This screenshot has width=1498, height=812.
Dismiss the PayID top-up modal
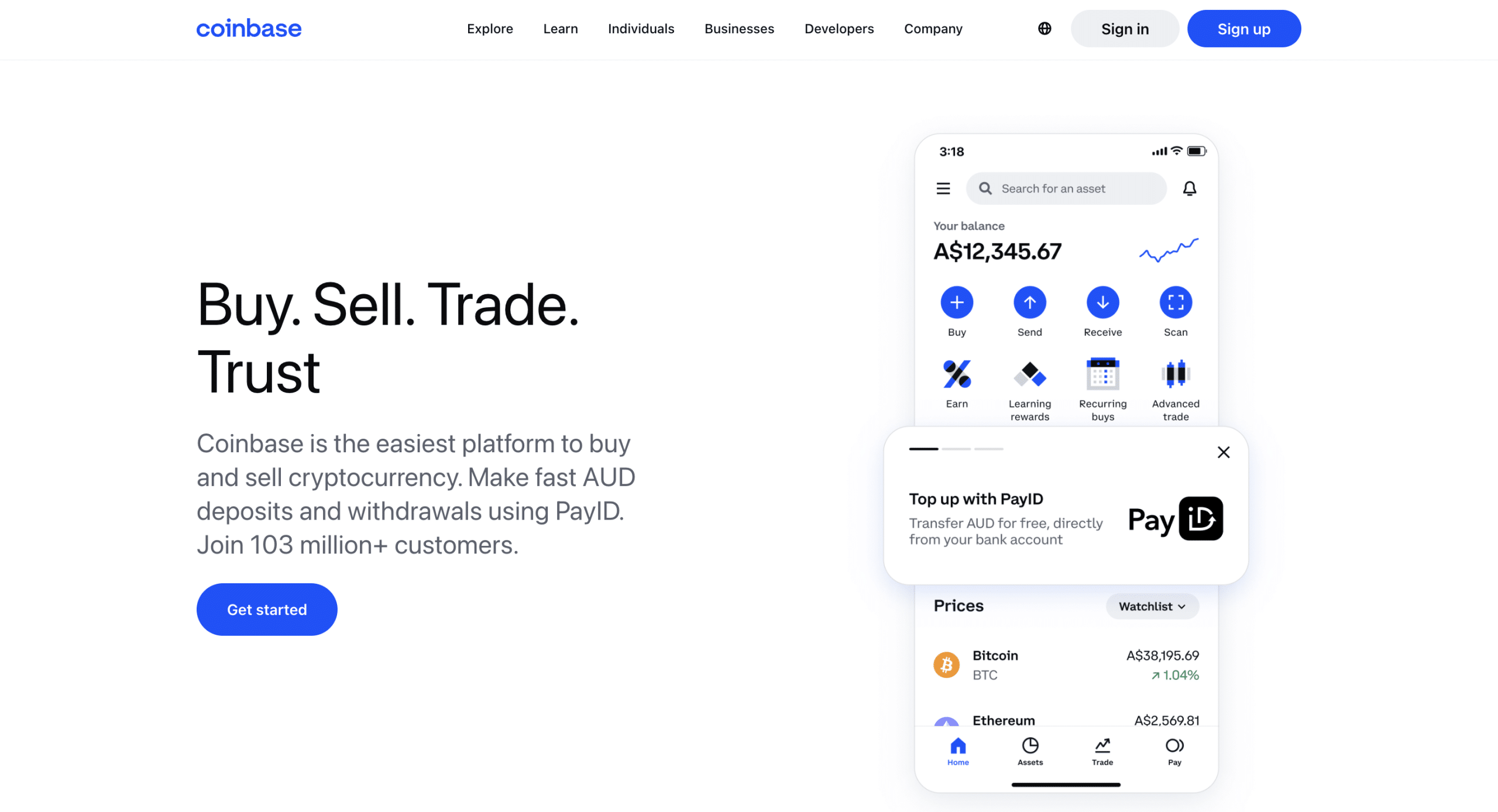coord(1223,452)
